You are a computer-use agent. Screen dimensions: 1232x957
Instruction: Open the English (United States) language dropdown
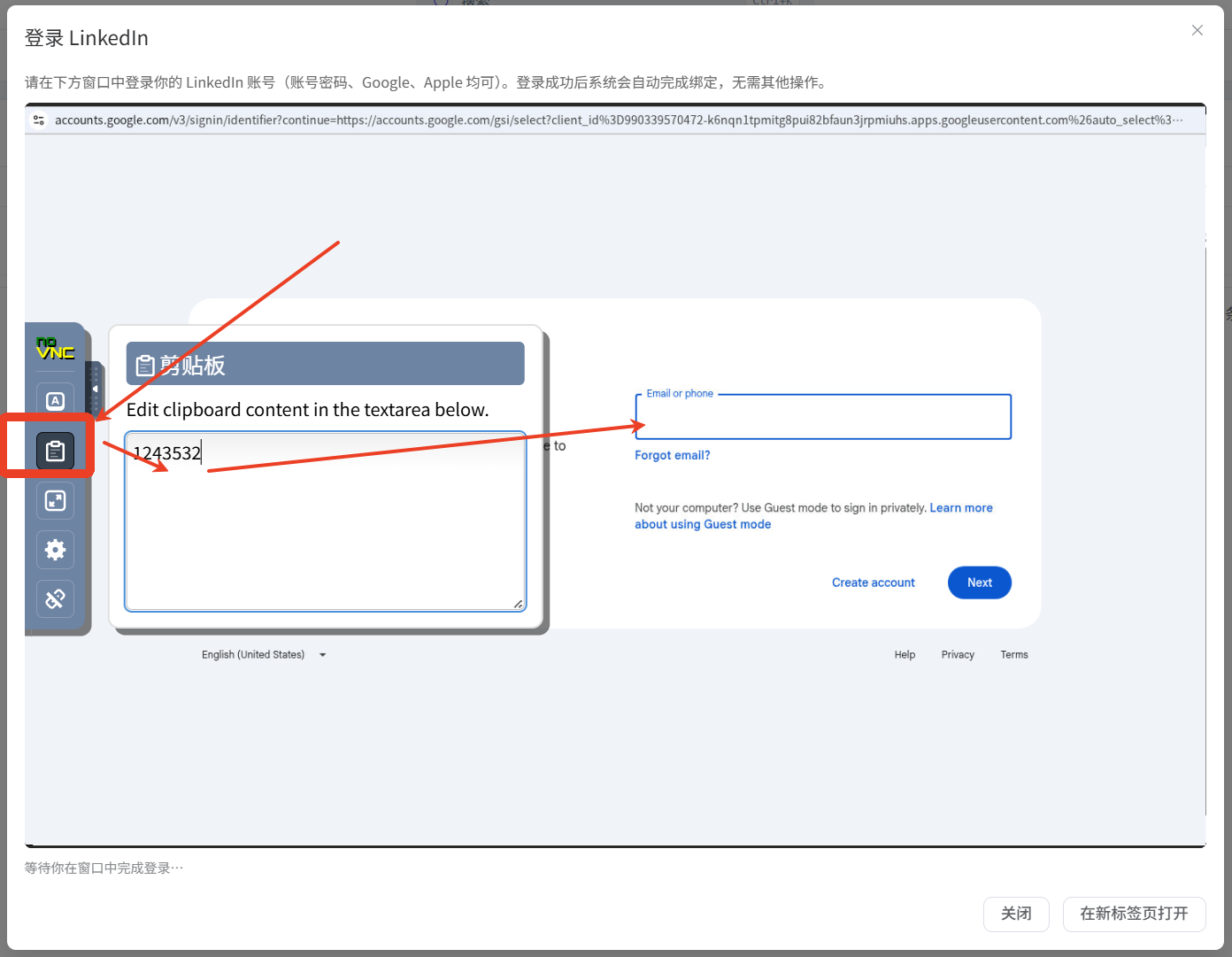pyautogui.click(x=264, y=655)
